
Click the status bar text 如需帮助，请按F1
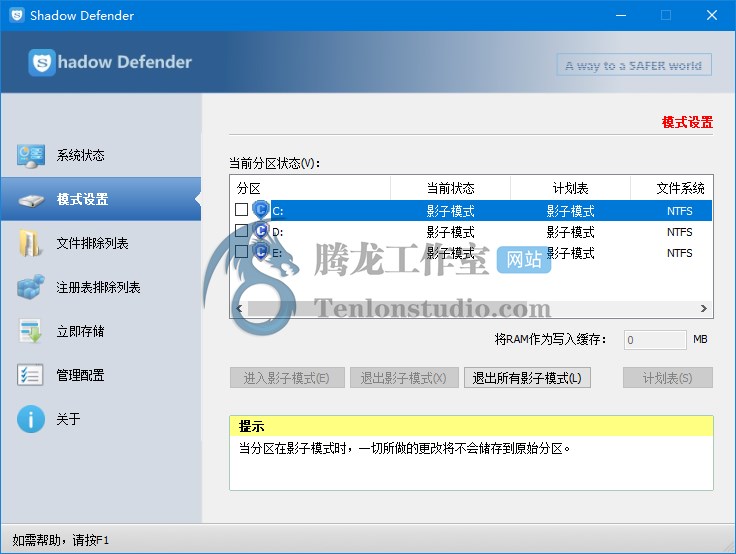point(61,540)
